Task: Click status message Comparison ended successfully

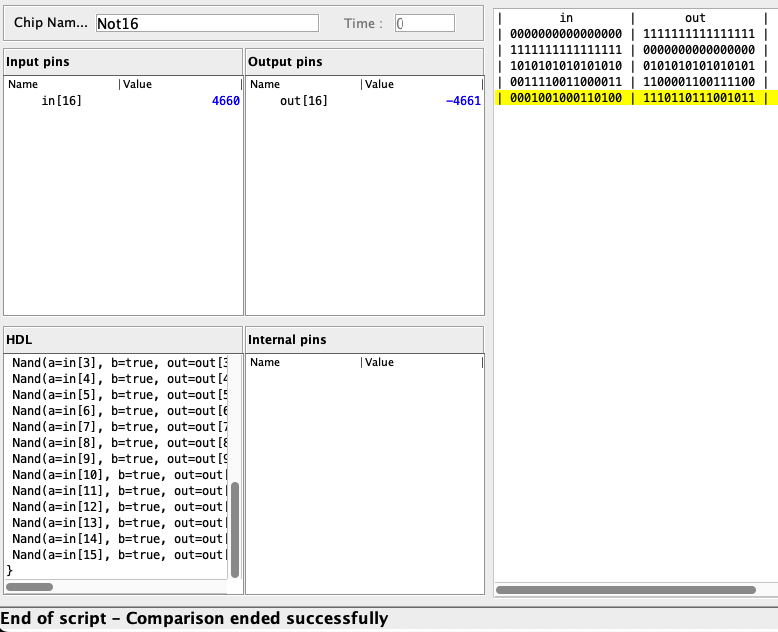Action: point(257,618)
